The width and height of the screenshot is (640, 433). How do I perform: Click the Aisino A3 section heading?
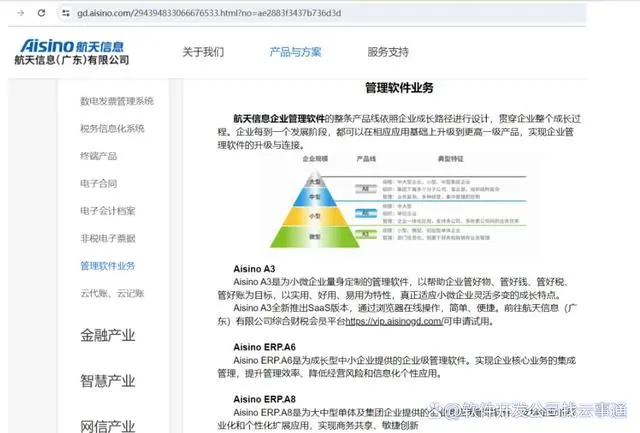pos(254,269)
